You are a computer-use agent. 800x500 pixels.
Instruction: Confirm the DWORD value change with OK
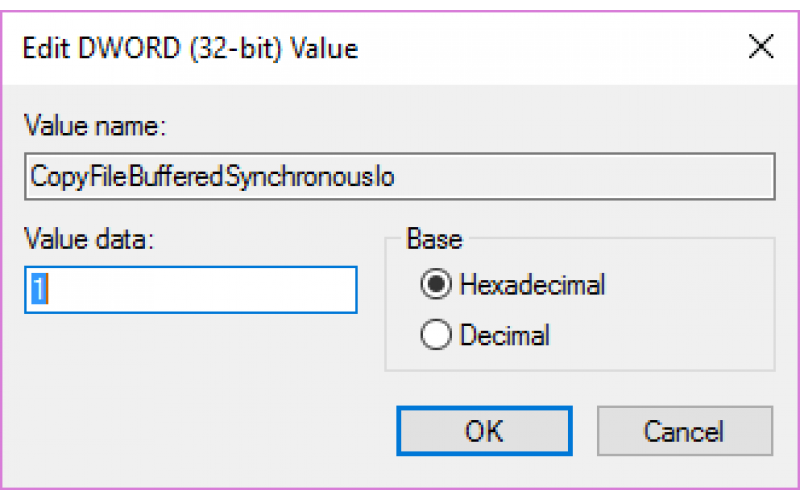(484, 431)
